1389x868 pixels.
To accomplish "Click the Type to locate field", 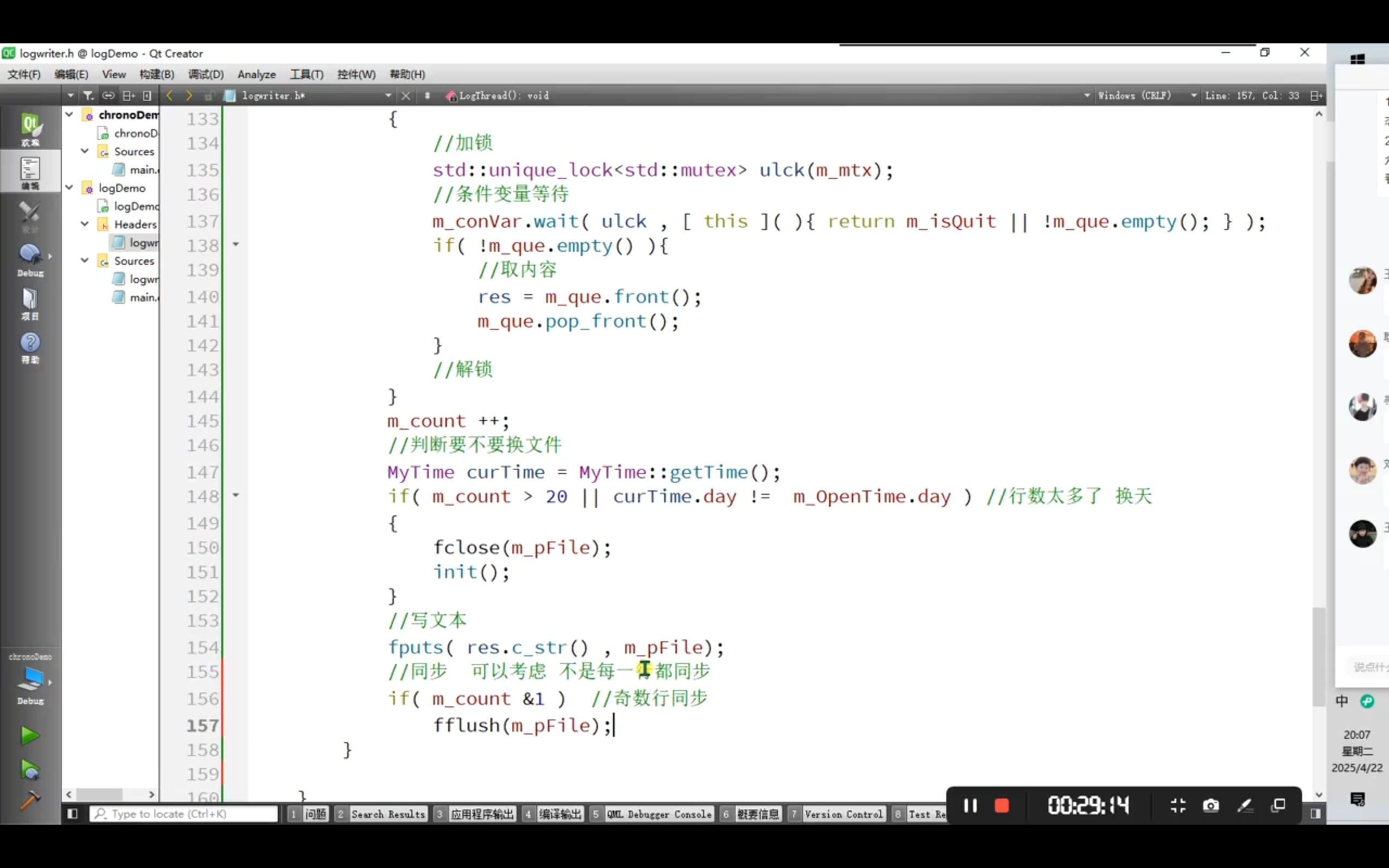I will point(184,813).
